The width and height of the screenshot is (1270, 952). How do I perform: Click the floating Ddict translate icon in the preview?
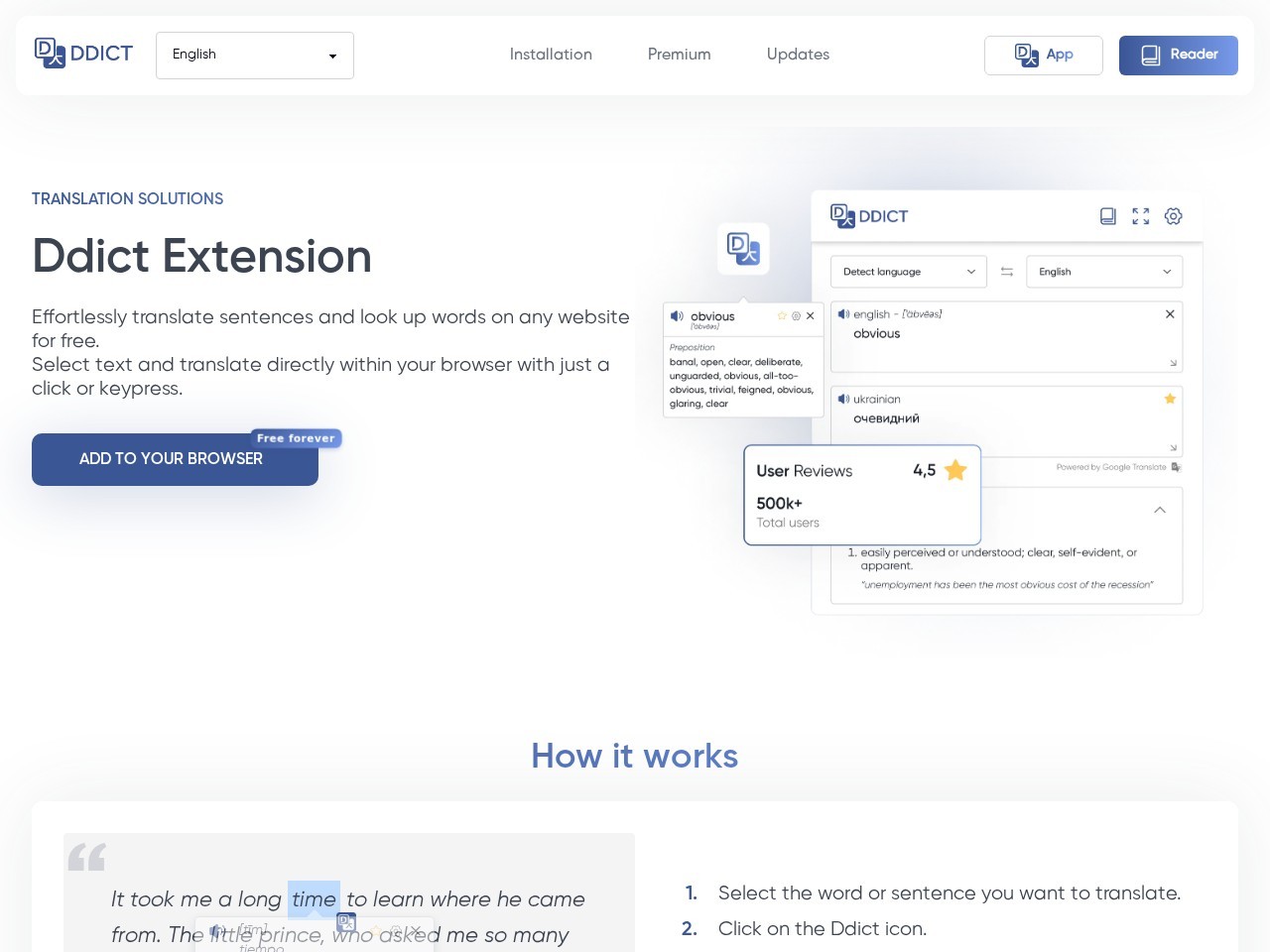(743, 248)
